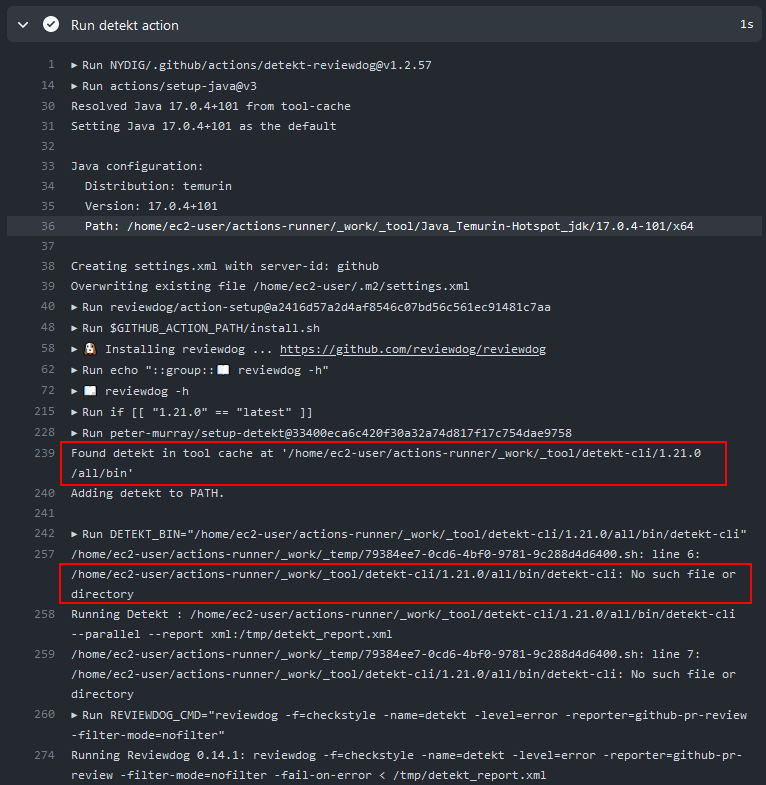This screenshot has height=785, width=766.
Task: Select line number 274
Action: [45, 754]
